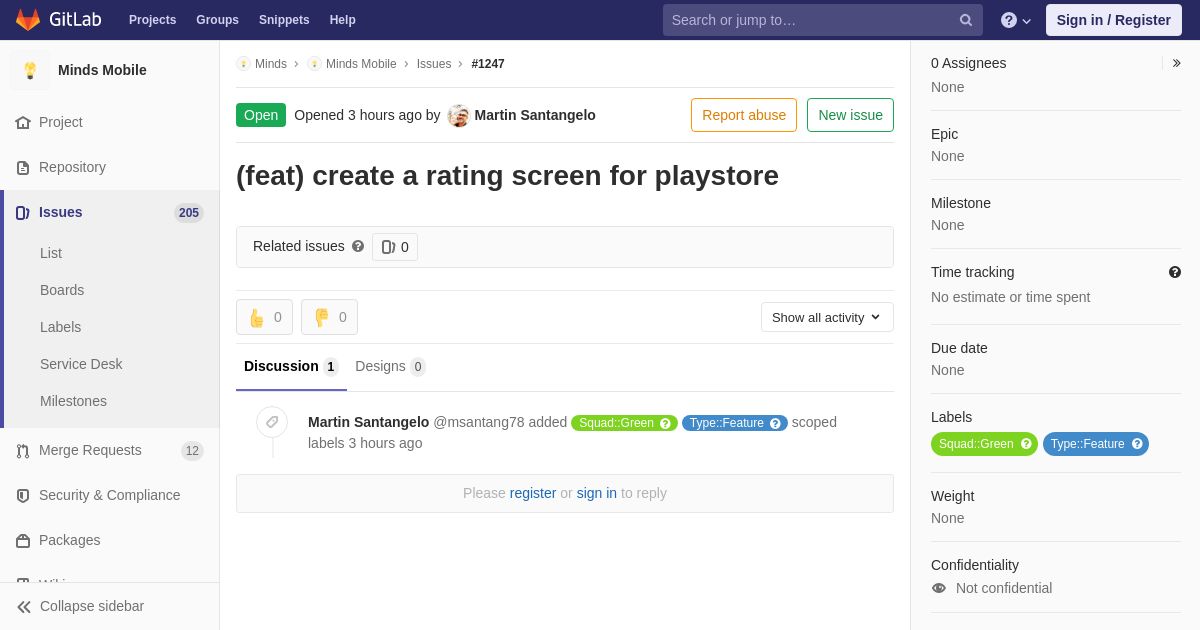
Task: Open the Show all activity dropdown
Action: click(x=827, y=317)
